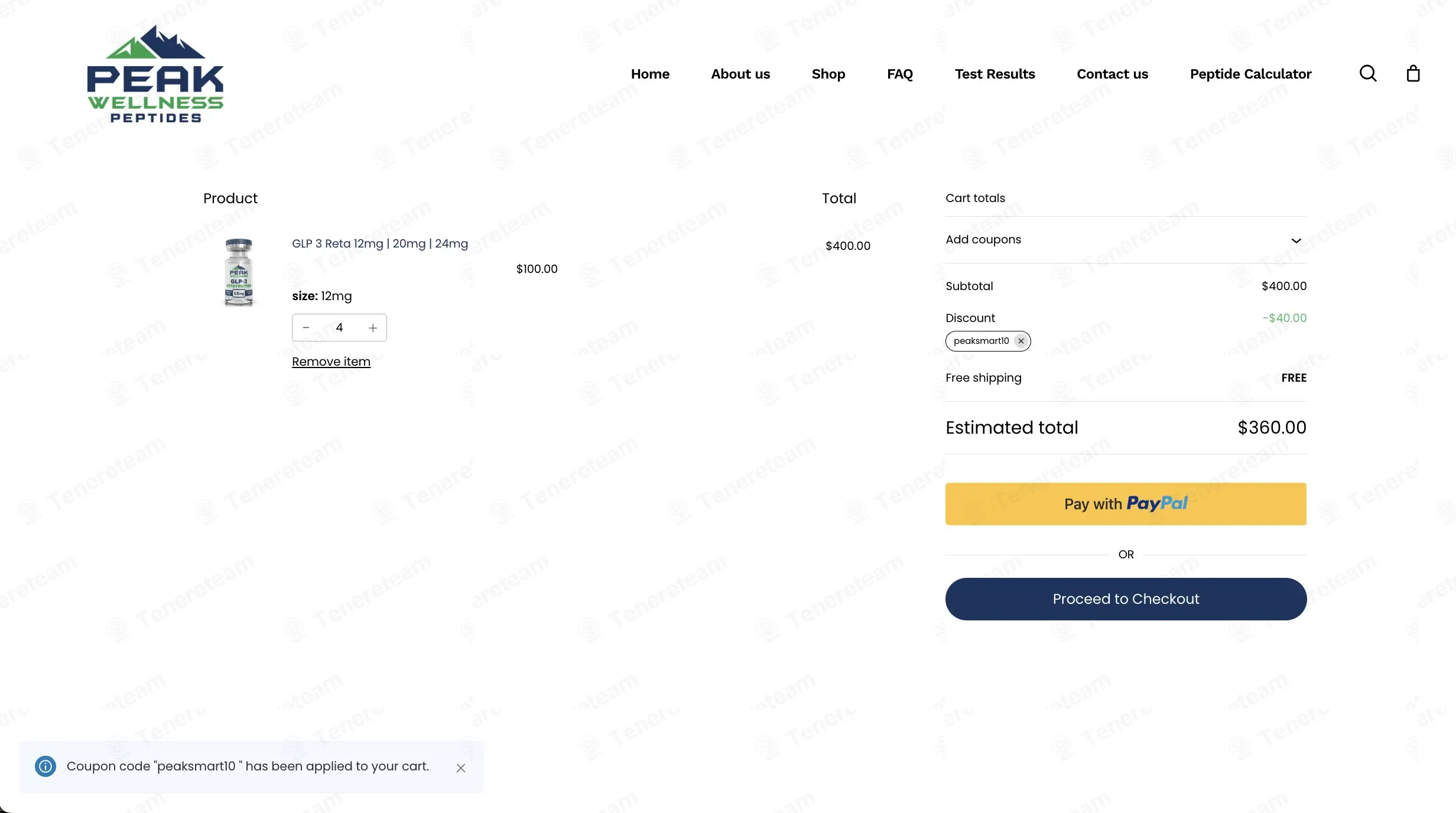This screenshot has height=813, width=1456.
Task: Click the FREE shipping label
Action: [x=1293, y=378]
